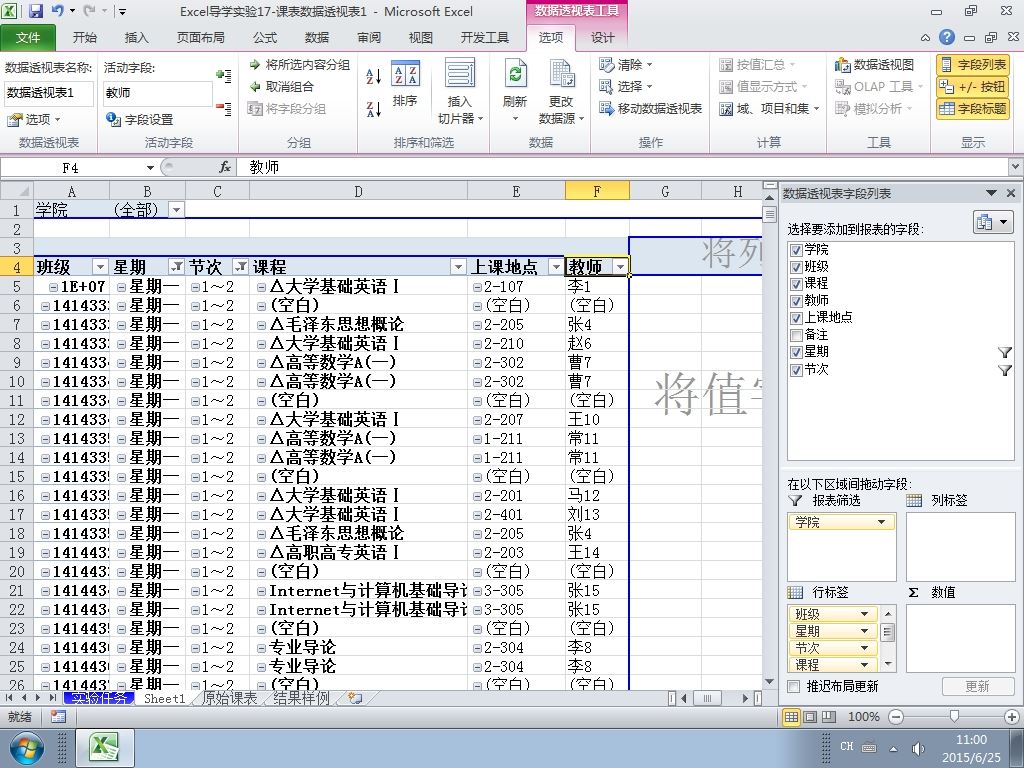Open 课程 column filter dropdown
Image resolution: width=1024 pixels, height=768 pixels.
458,266
